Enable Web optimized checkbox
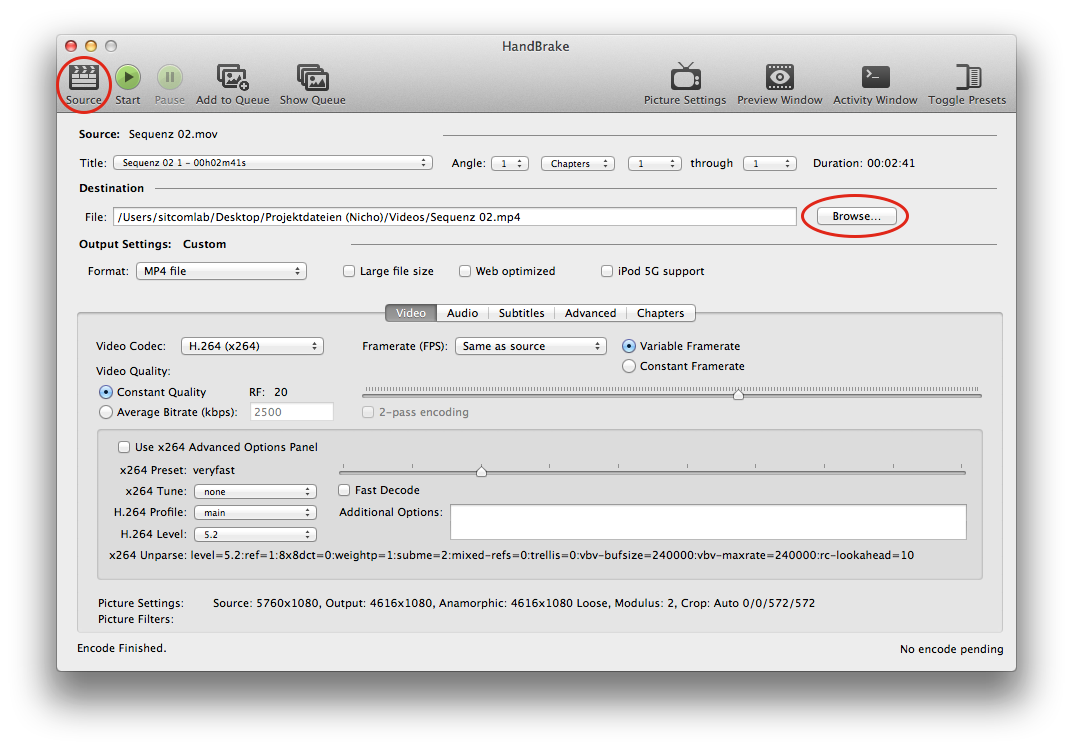This screenshot has width=1073, height=750. 465,271
